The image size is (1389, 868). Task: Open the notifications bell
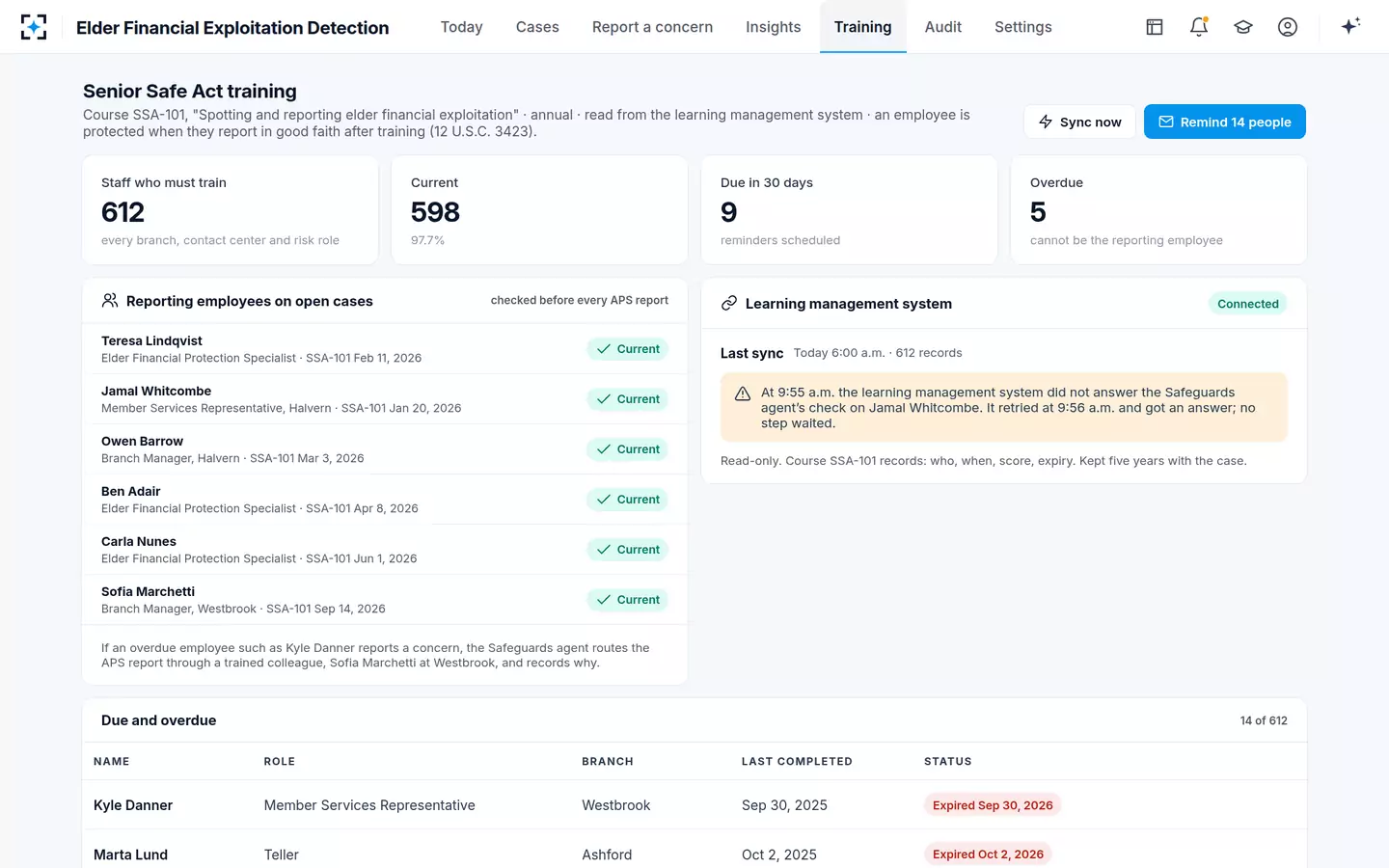pos(1199,27)
